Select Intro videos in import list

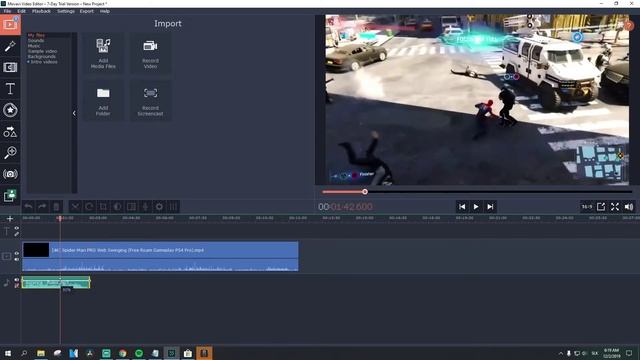click(44, 62)
